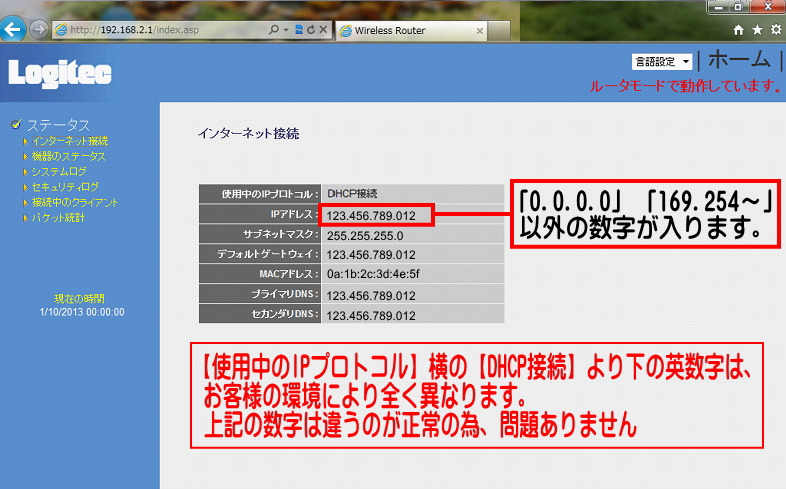
Task: Close the Wireless Router tab
Action: click(480, 31)
